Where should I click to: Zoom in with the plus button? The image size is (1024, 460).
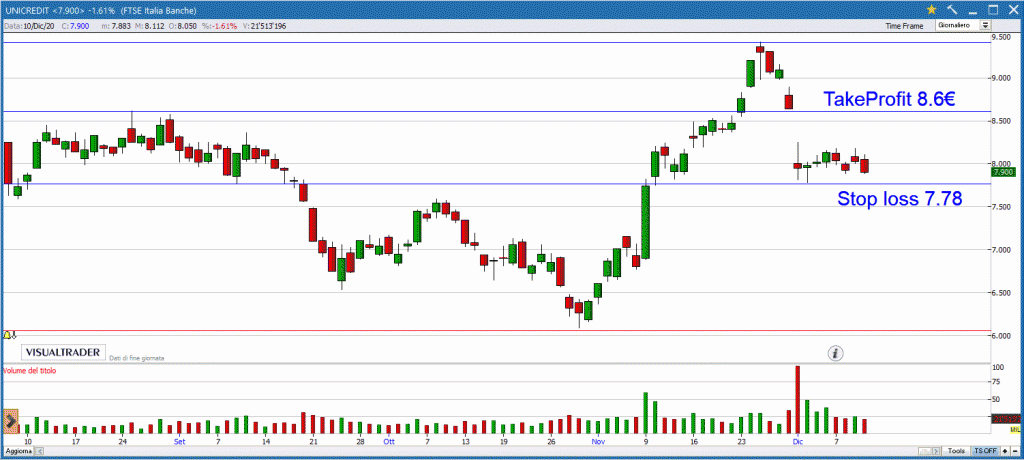(1004, 452)
